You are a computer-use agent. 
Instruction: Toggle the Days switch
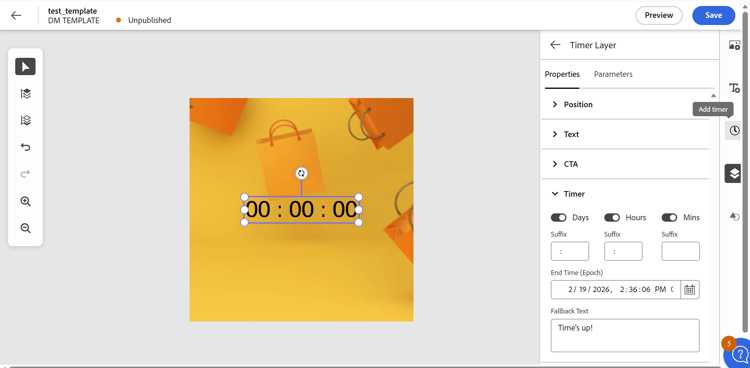point(558,217)
